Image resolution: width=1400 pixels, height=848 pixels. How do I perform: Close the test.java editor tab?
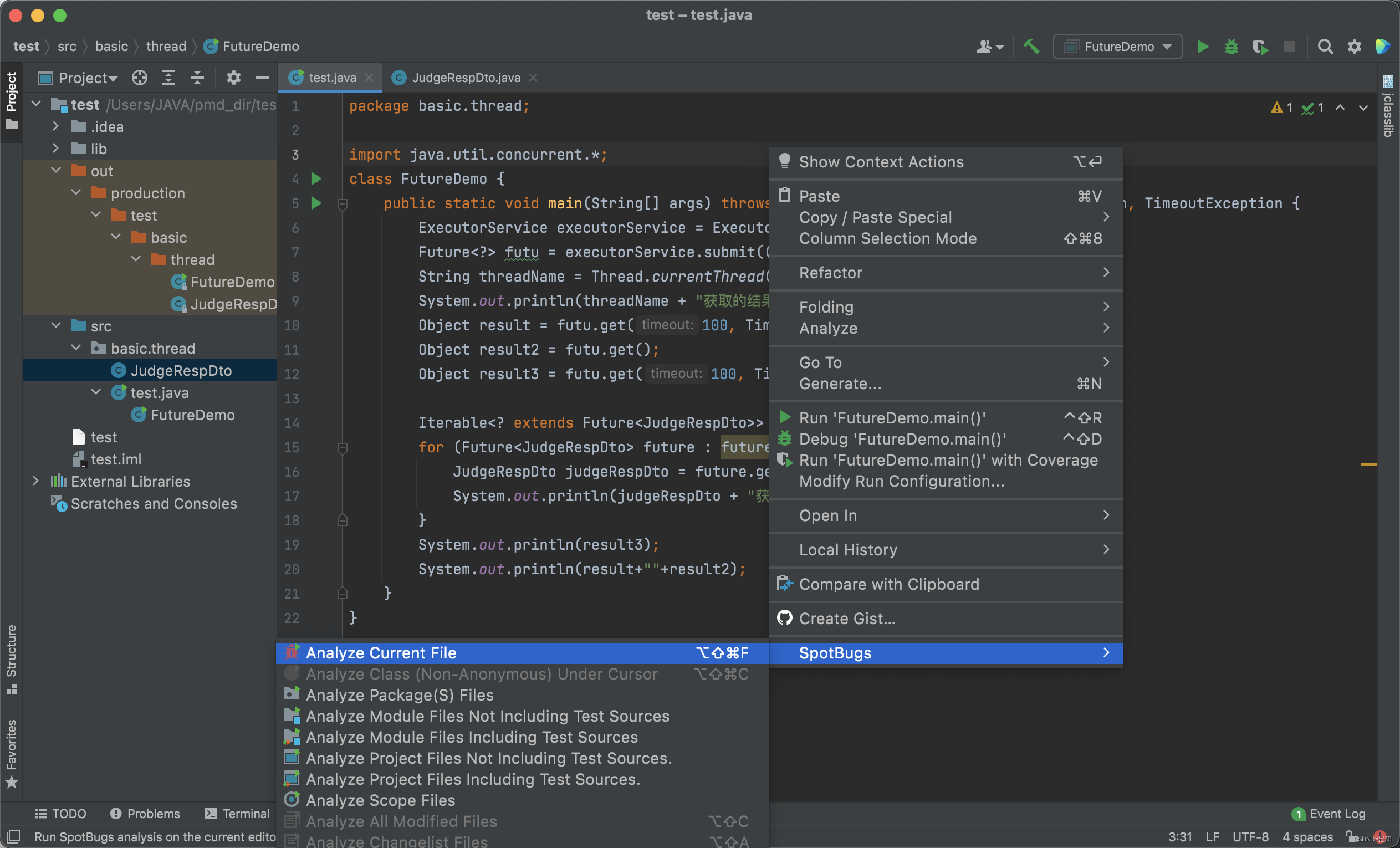pyautogui.click(x=369, y=78)
